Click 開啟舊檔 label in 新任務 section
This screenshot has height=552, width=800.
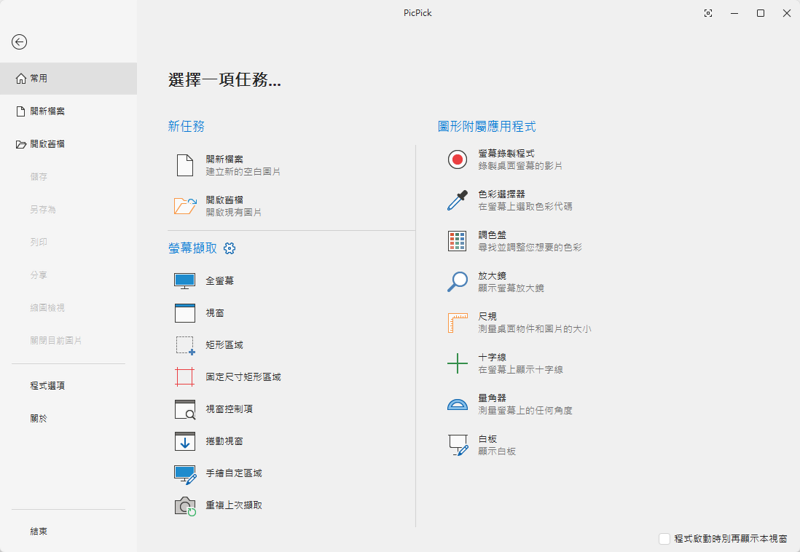pos(224,200)
